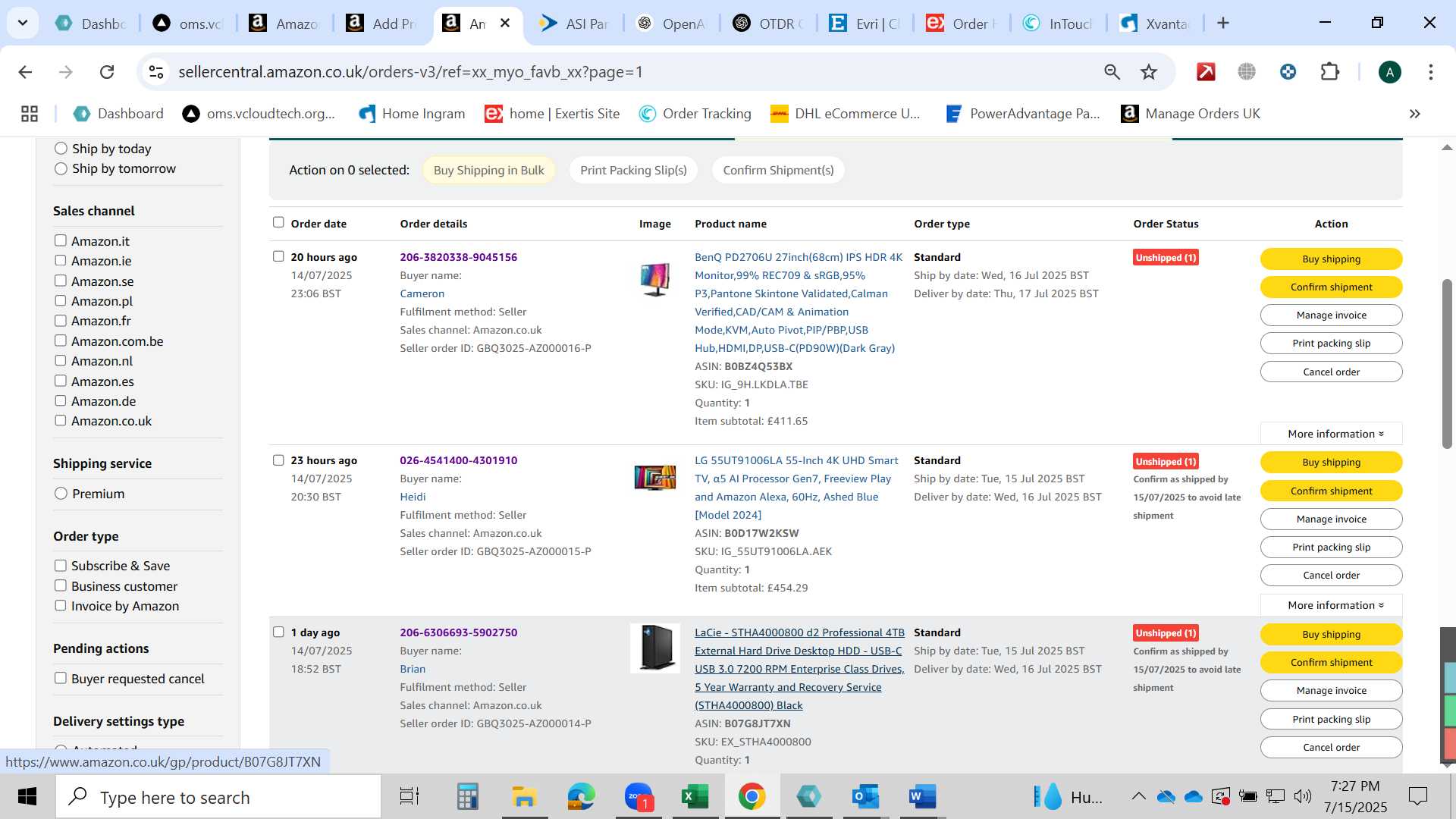The width and height of the screenshot is (1456, 819).
Task: Bookmark this page with the star icon
Action: pyautogui.click(x=1149, y=72)
